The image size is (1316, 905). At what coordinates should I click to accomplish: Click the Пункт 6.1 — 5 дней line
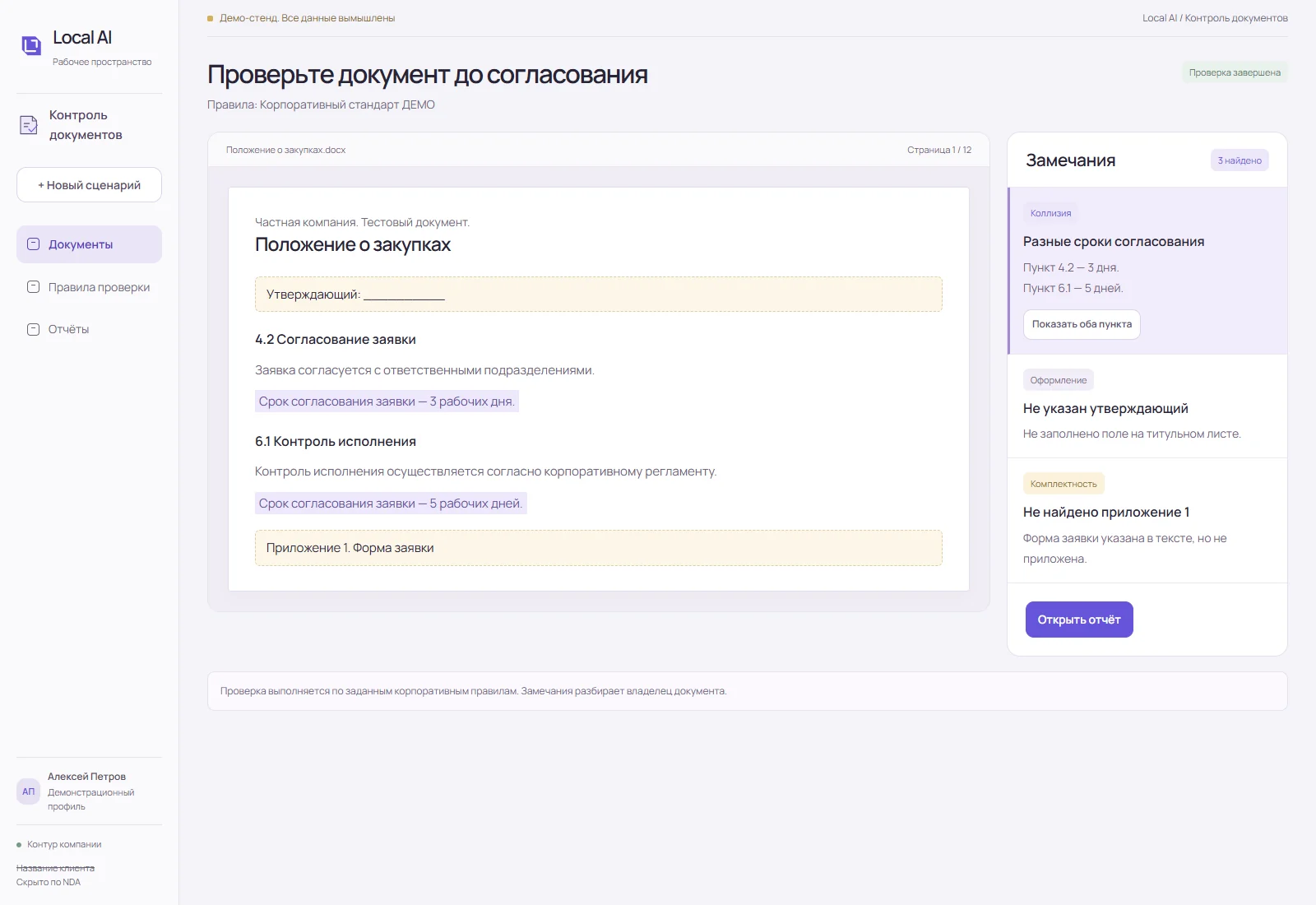(x=1073, y=288)
